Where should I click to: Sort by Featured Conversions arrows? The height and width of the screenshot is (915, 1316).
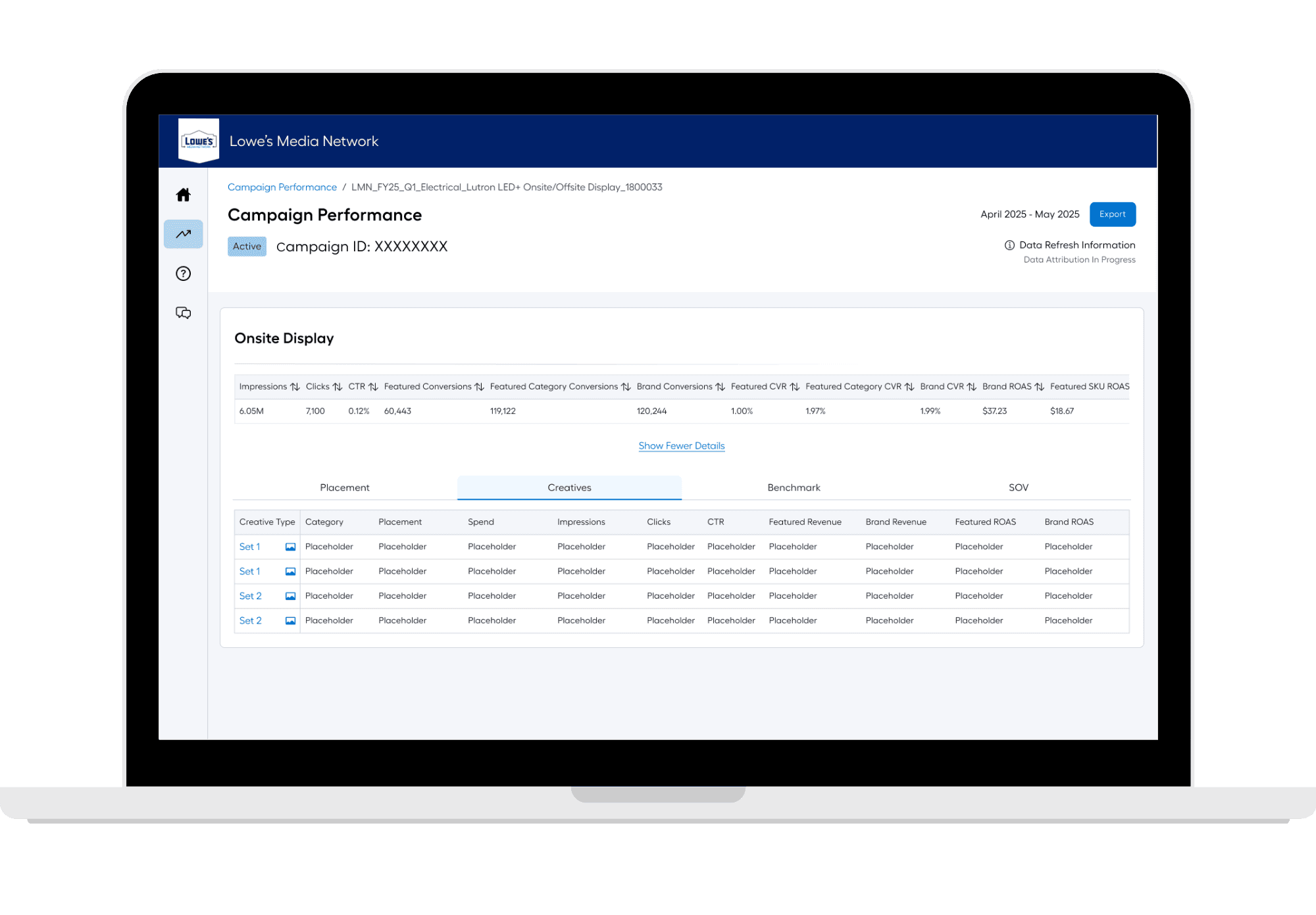[x=479, y=387]
